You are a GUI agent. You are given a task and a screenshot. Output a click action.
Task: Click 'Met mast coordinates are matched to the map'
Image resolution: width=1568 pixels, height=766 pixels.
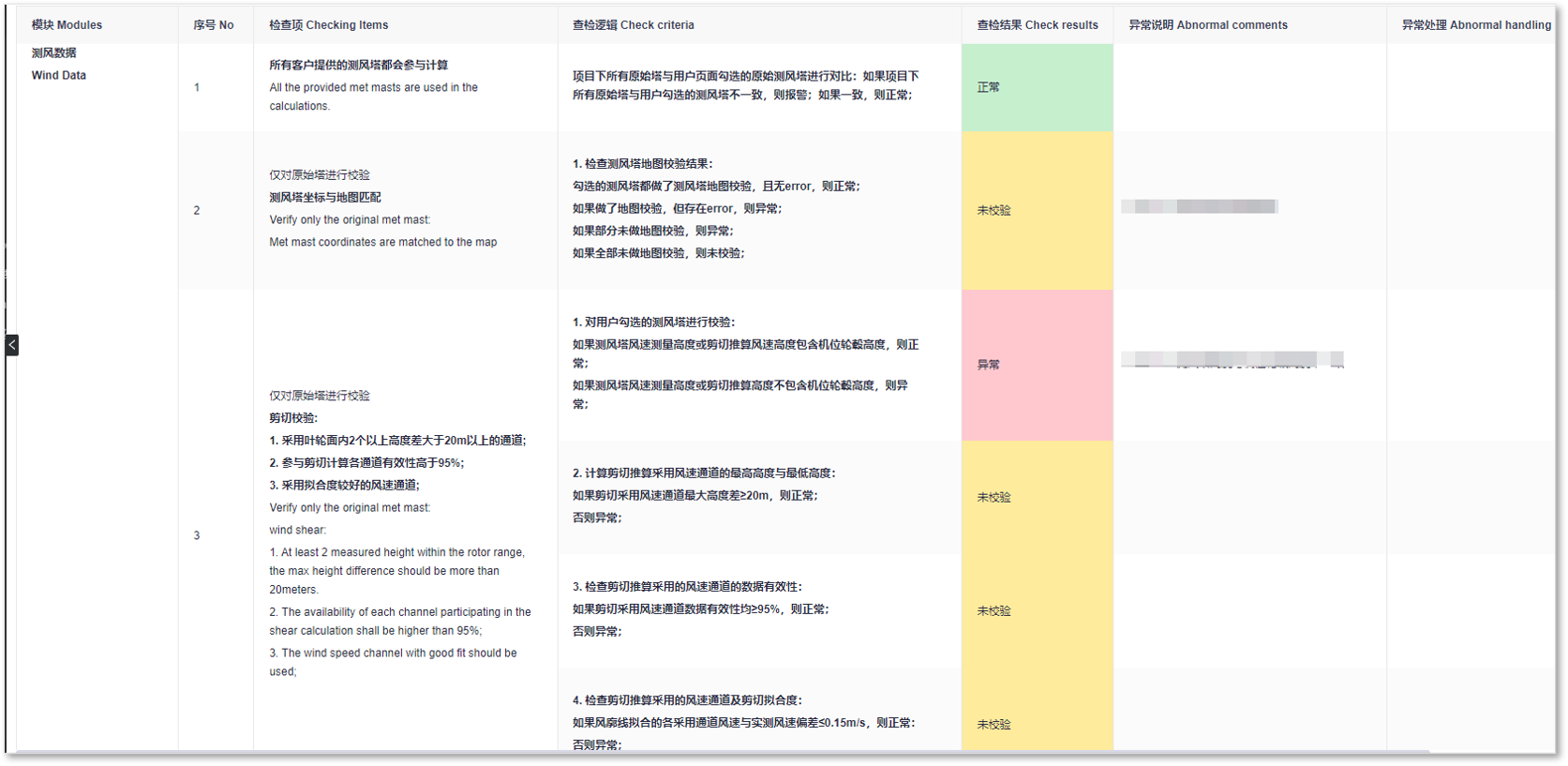click(x=383, y=242)
